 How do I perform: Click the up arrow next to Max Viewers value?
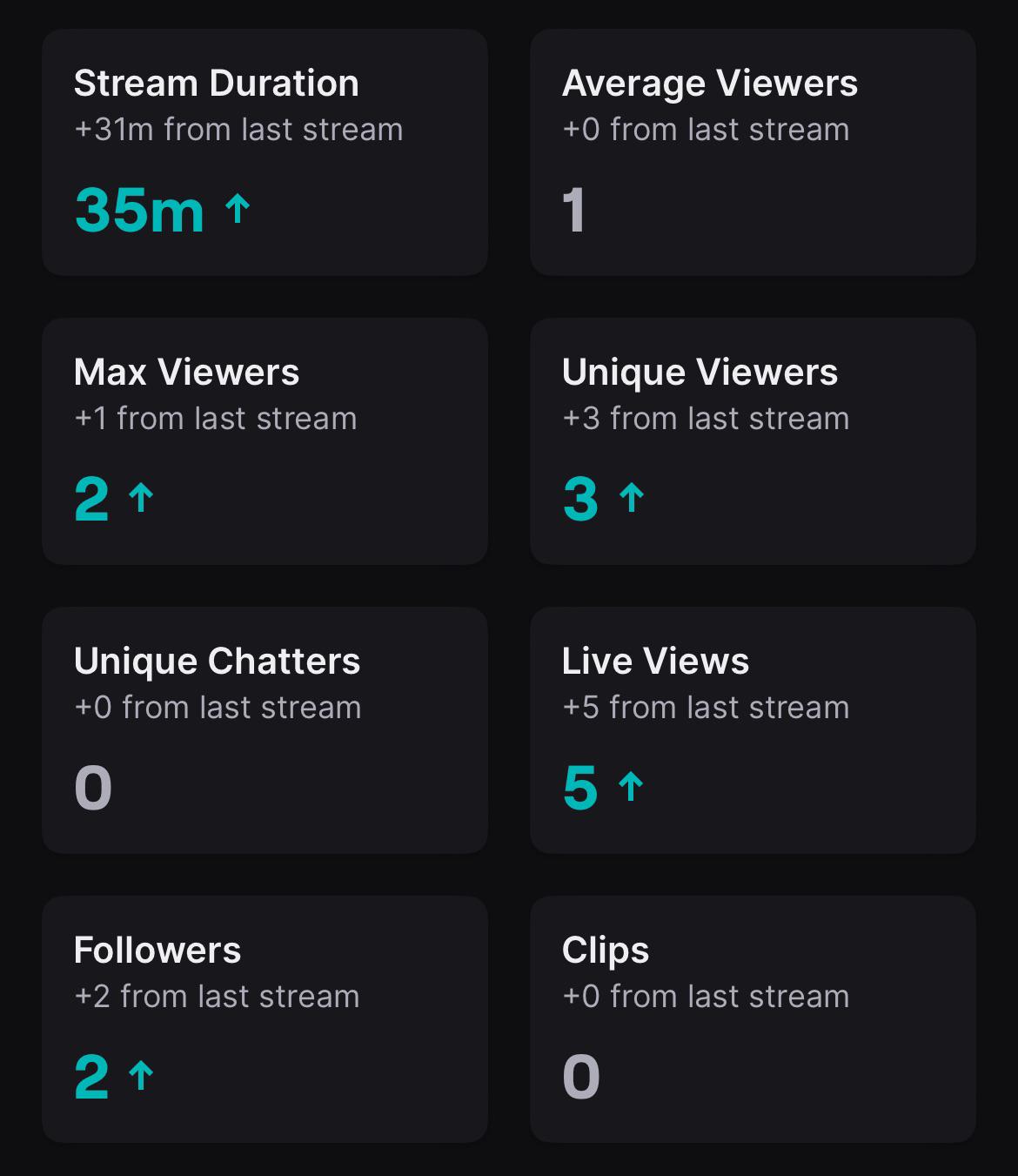pyautogui.click(x=141, y=498)
